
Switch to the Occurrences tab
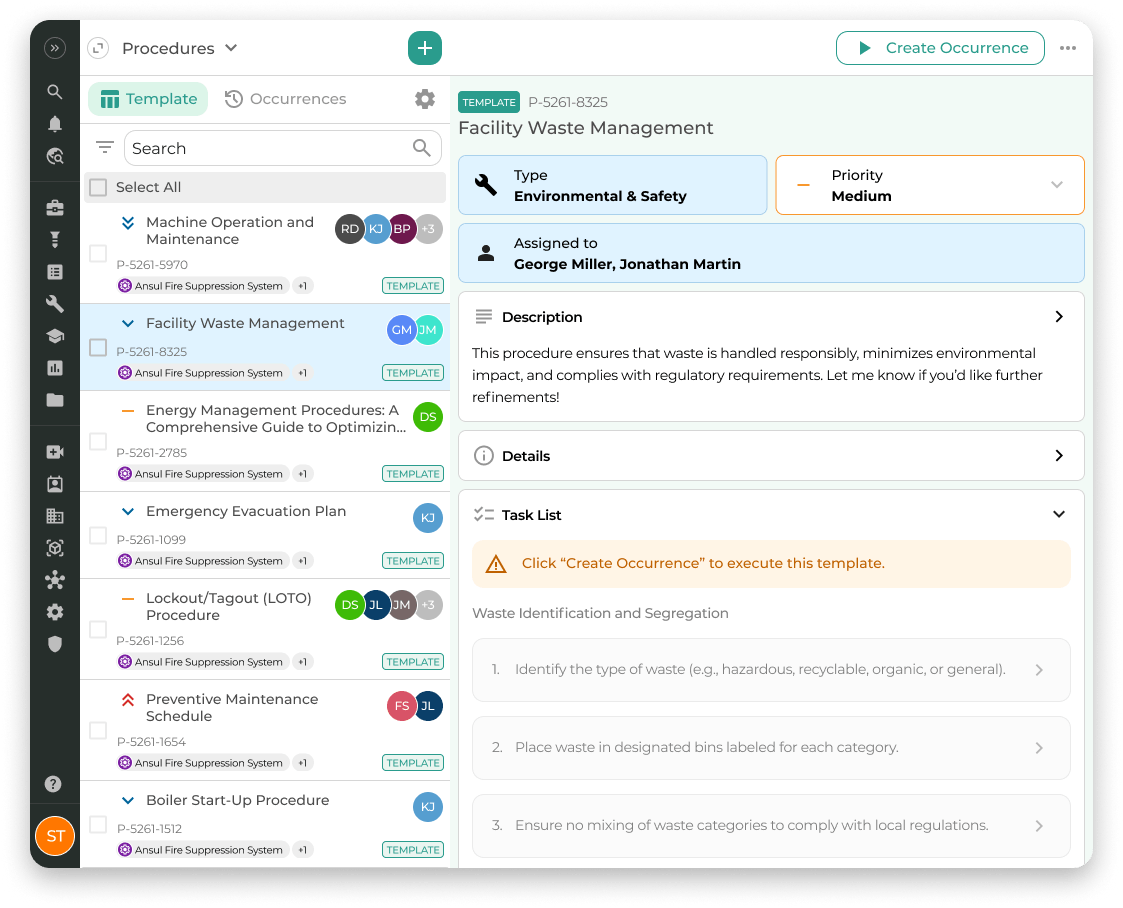tap(286, 99)
